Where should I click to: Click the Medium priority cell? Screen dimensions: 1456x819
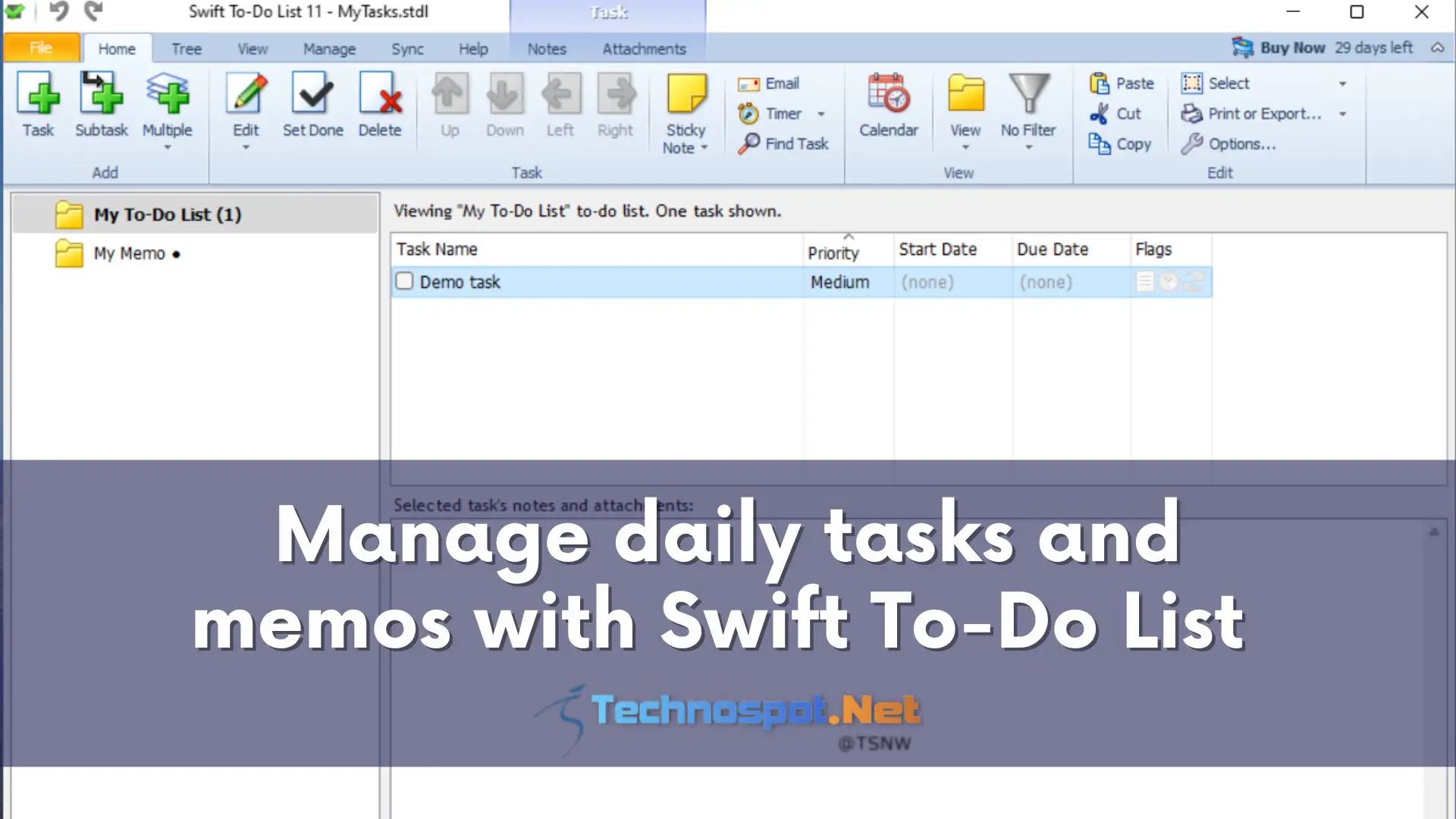pos(849,282)
